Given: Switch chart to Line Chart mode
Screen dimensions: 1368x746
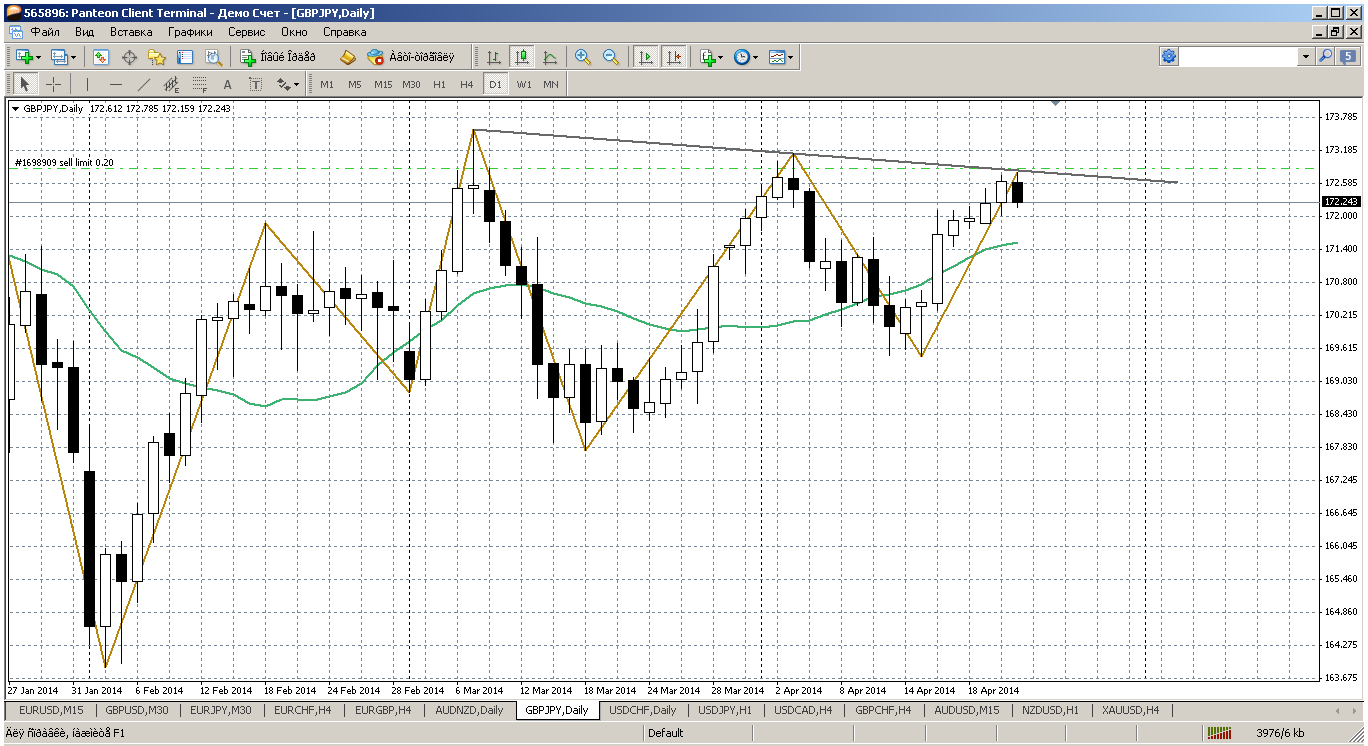Looking at the screenshot, I should [x=549, y=57].
